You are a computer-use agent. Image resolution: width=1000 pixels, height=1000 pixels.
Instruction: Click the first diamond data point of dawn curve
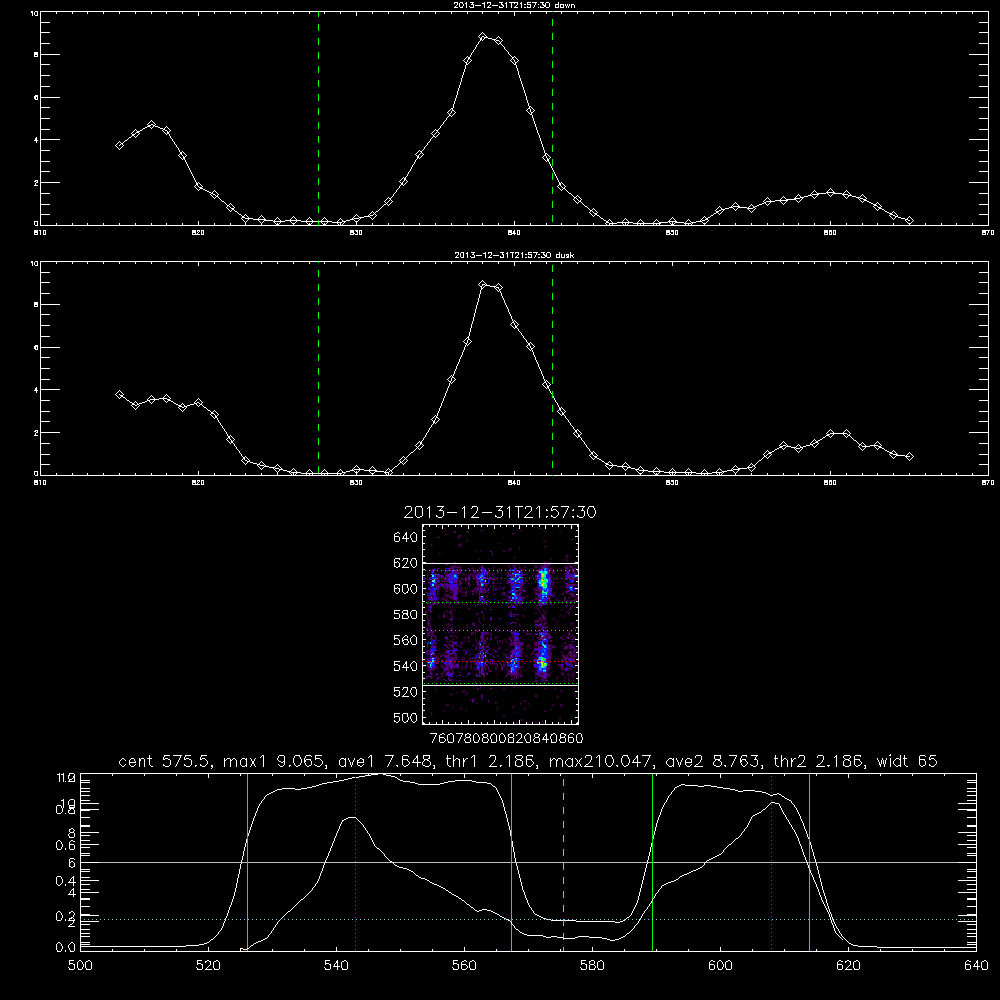point(119,145)
